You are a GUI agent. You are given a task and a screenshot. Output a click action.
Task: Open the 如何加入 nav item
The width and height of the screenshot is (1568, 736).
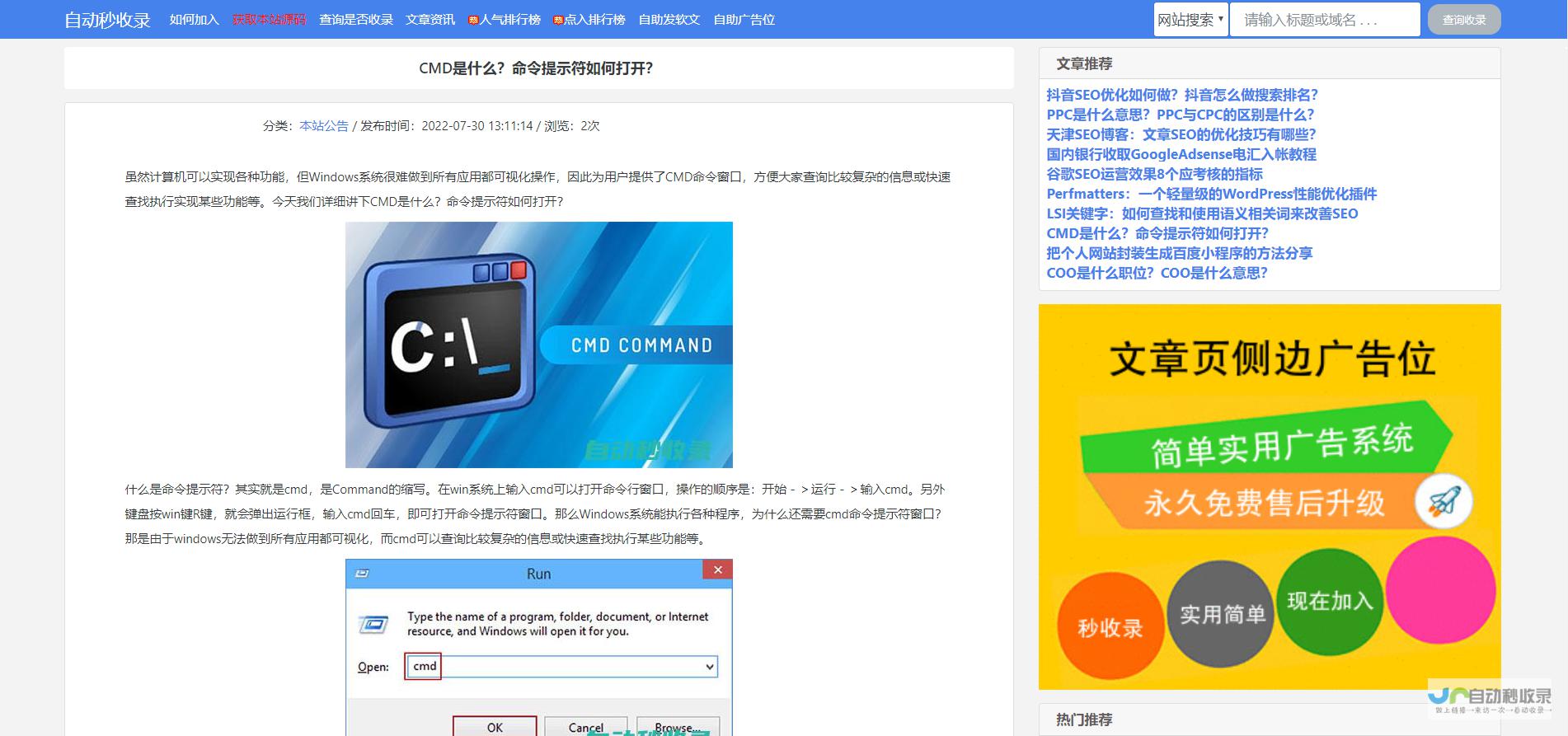[194, 20]
